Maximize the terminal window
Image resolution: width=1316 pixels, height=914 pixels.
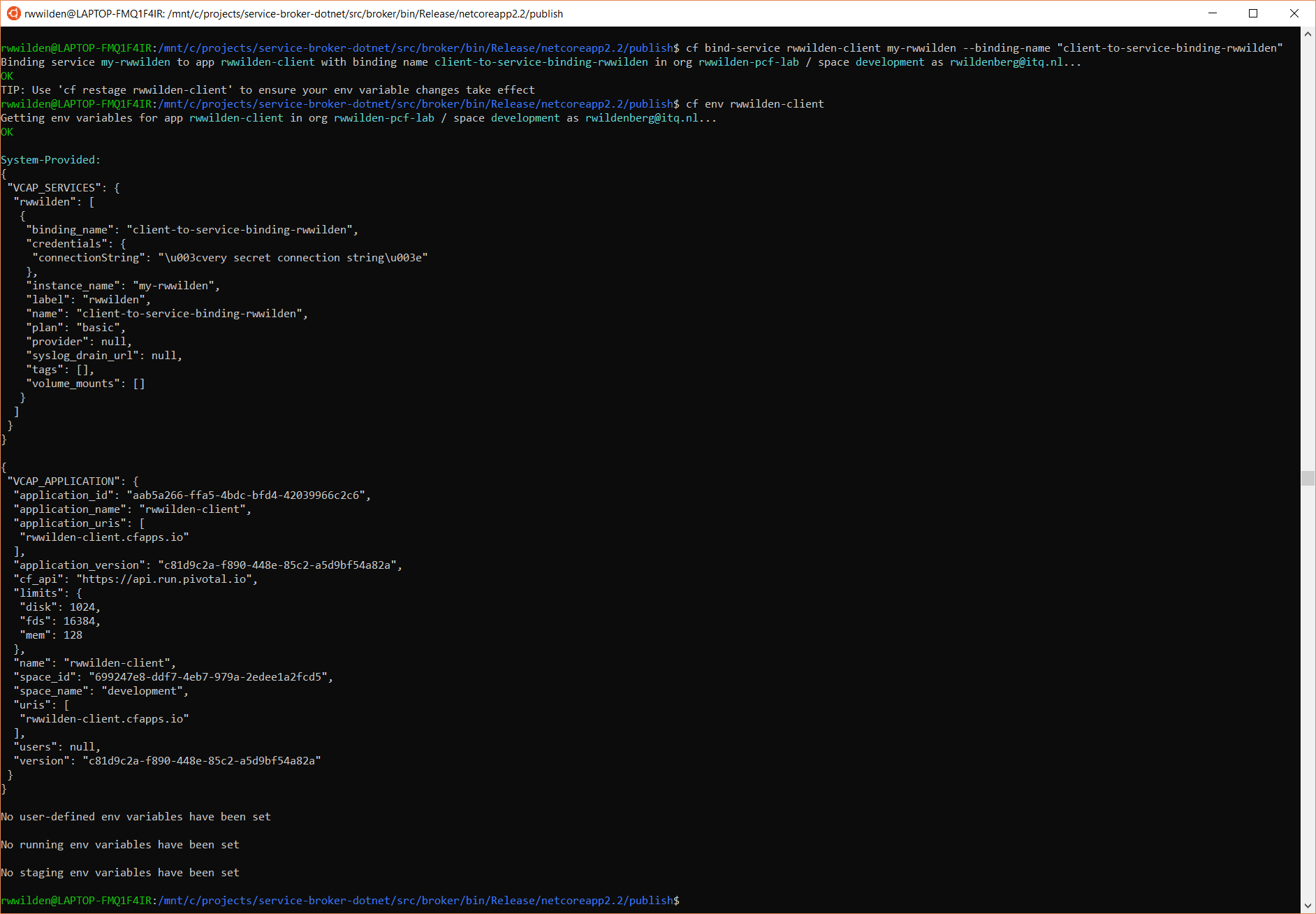(x=1253, y=13)
